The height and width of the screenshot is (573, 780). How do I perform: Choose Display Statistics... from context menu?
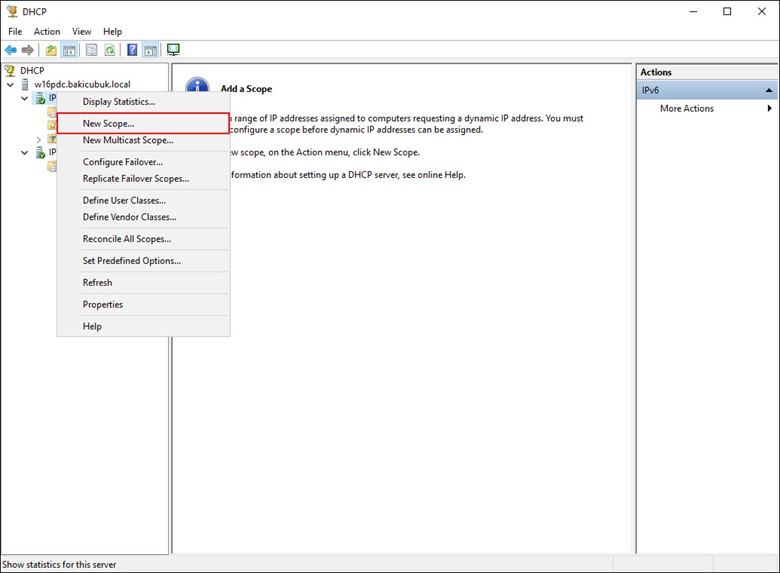point(143,101)
